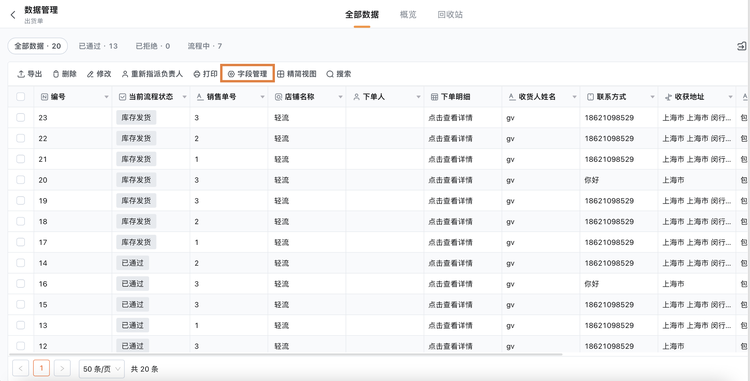
Task: Open the 50 条/页 page size dropdown
Action: [101, 369]
